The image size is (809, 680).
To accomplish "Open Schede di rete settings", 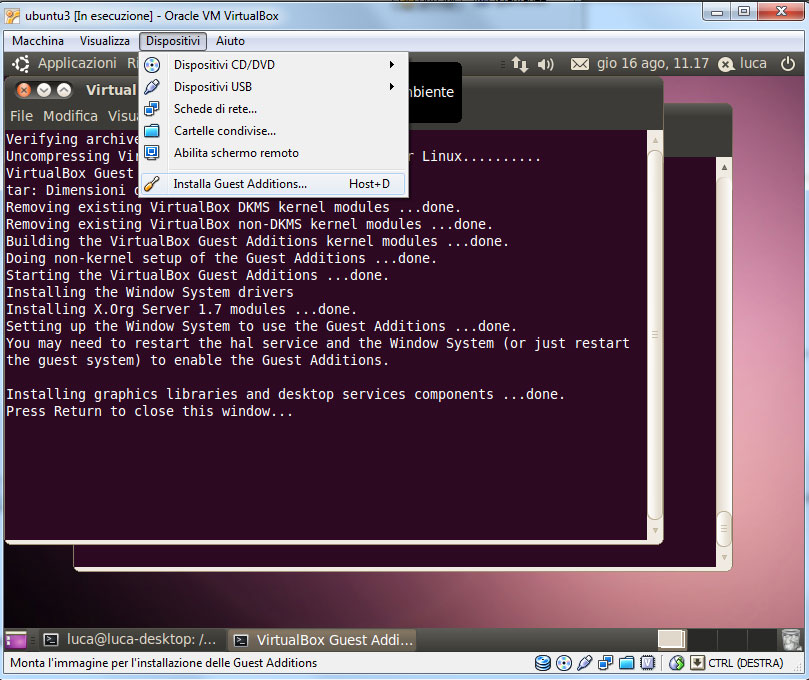I will (273, 109).
